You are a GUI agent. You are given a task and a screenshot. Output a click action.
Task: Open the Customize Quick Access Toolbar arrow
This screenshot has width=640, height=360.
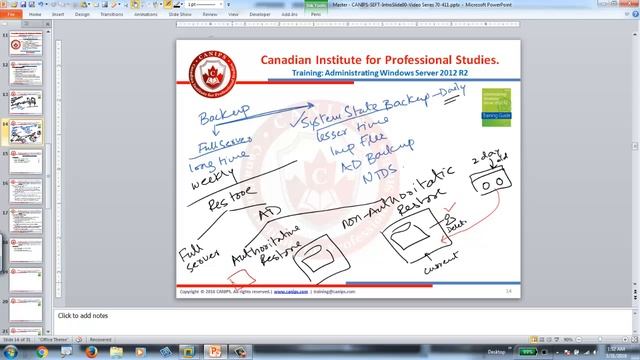click(x=229, y=4)
